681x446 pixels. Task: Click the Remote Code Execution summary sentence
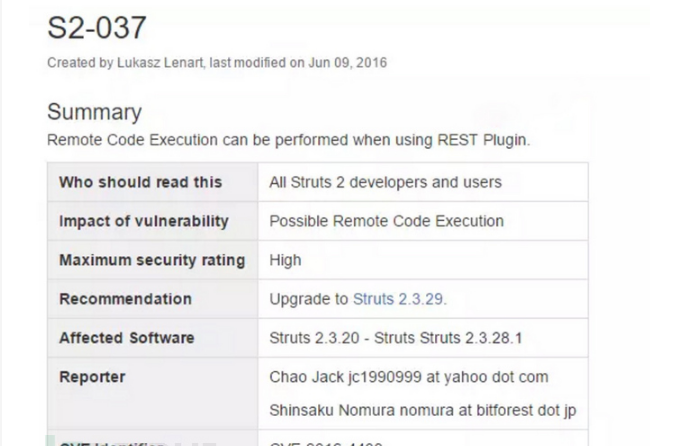click(288, 140)
